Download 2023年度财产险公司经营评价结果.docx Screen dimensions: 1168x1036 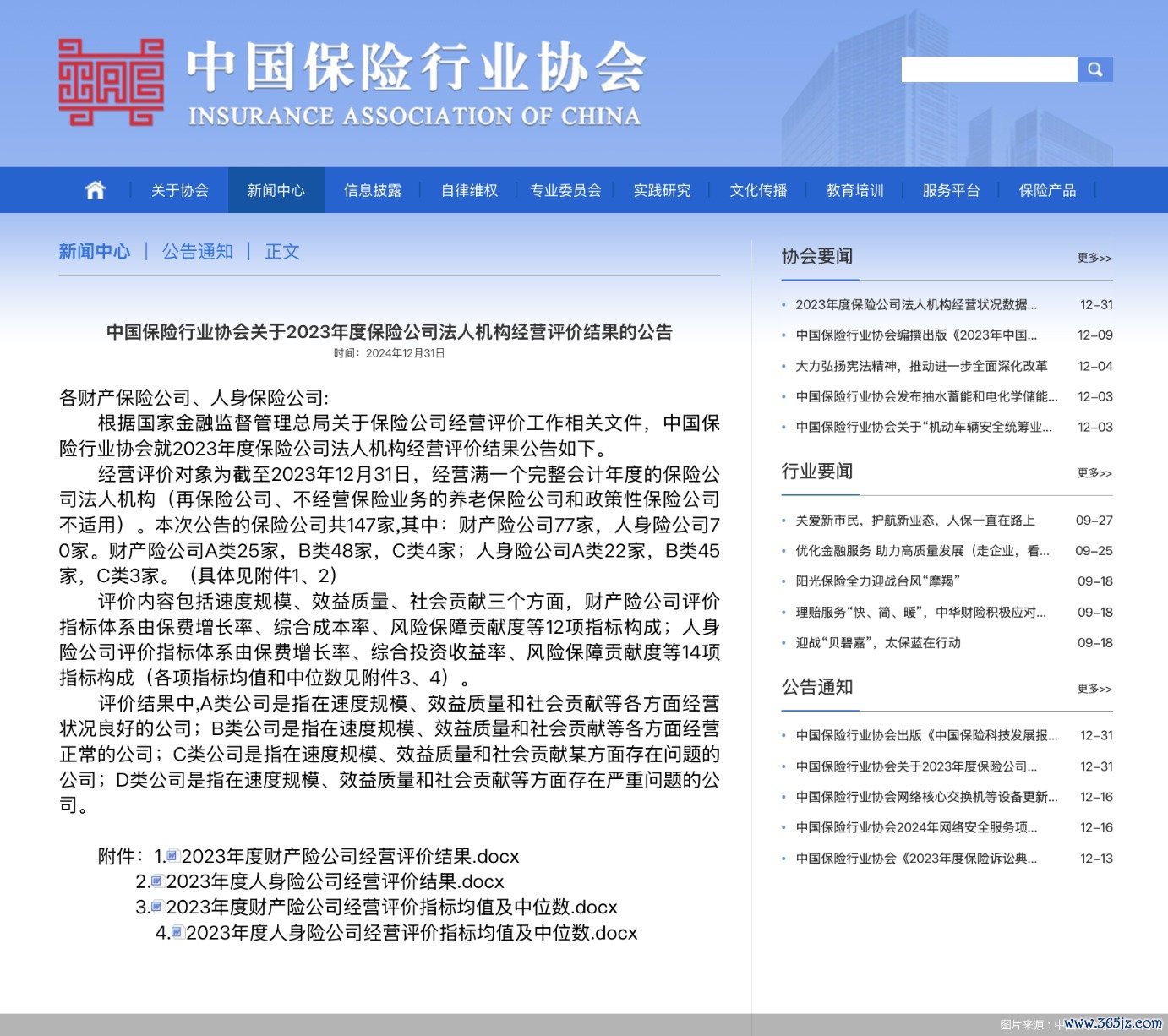(351, 856)
